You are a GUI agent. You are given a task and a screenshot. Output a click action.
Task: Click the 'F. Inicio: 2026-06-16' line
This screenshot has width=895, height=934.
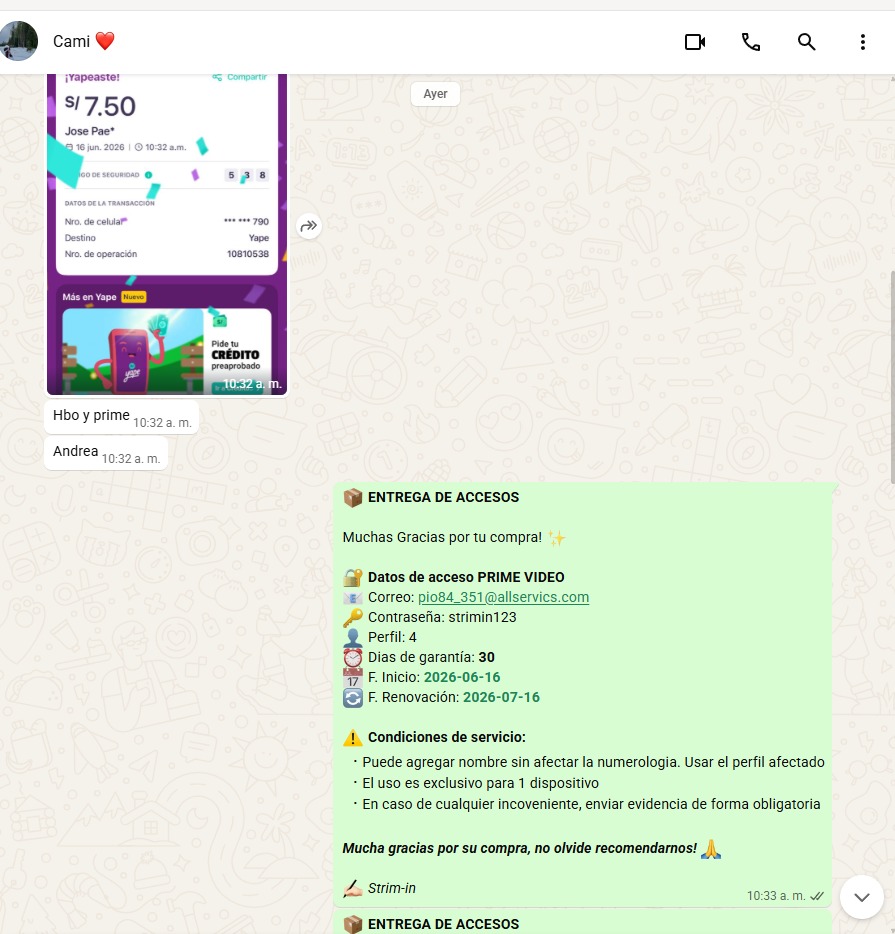coord(434,677)
